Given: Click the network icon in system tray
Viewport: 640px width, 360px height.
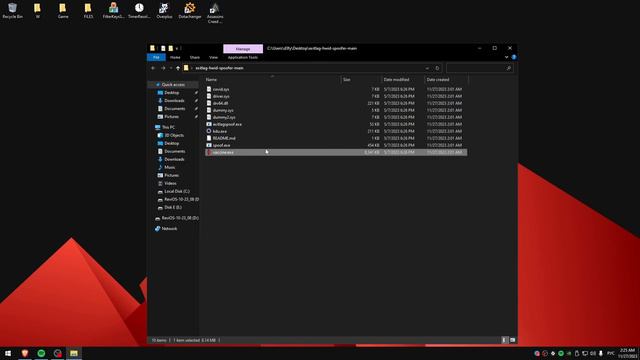Looking at the screenshot, I should [585, 353].
